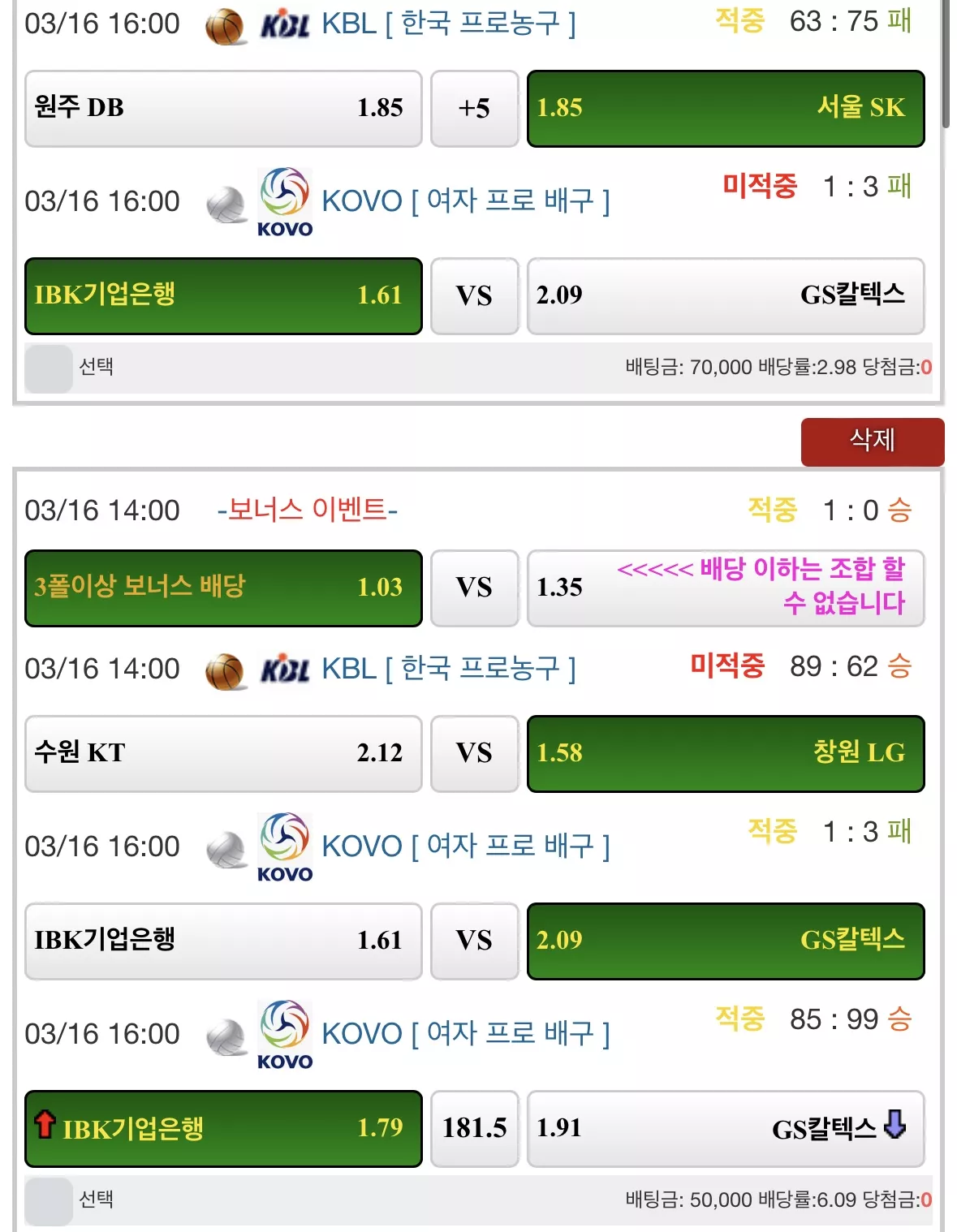
Task: Click the volleyball icon on the 85 : 99 match
Action: 226,1038
